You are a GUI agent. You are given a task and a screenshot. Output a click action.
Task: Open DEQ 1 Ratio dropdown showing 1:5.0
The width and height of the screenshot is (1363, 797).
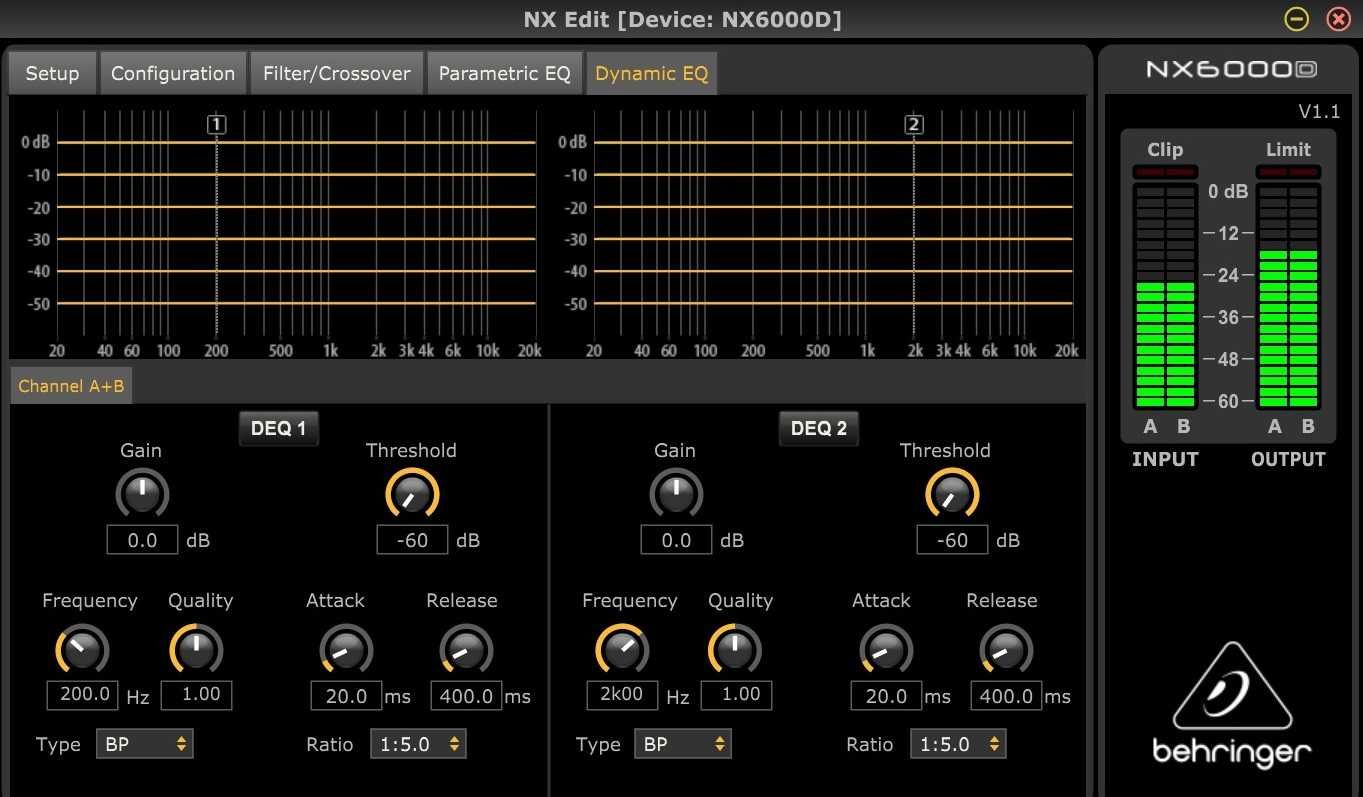pyautogui.click(x=419, y=744)
